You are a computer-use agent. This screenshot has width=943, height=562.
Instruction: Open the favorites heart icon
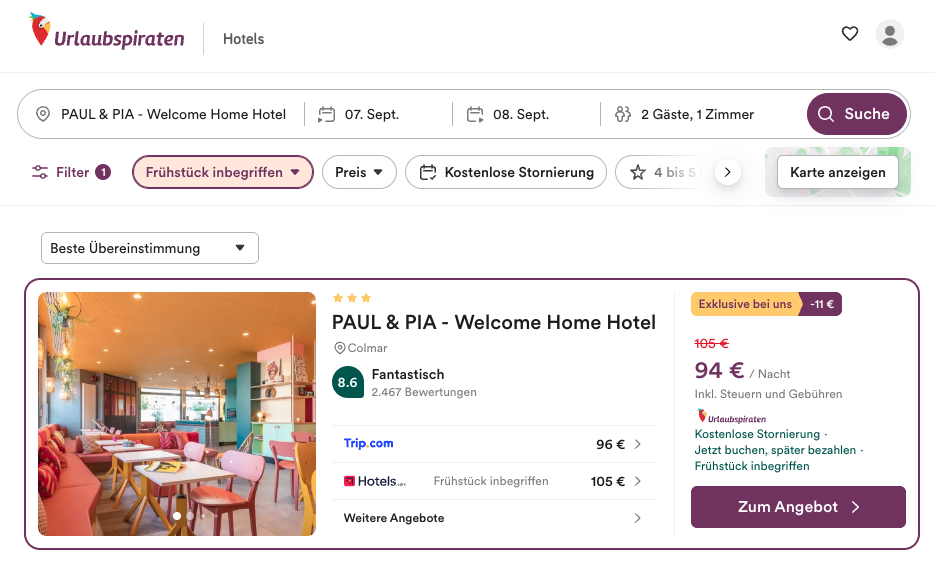pos(850,34)
